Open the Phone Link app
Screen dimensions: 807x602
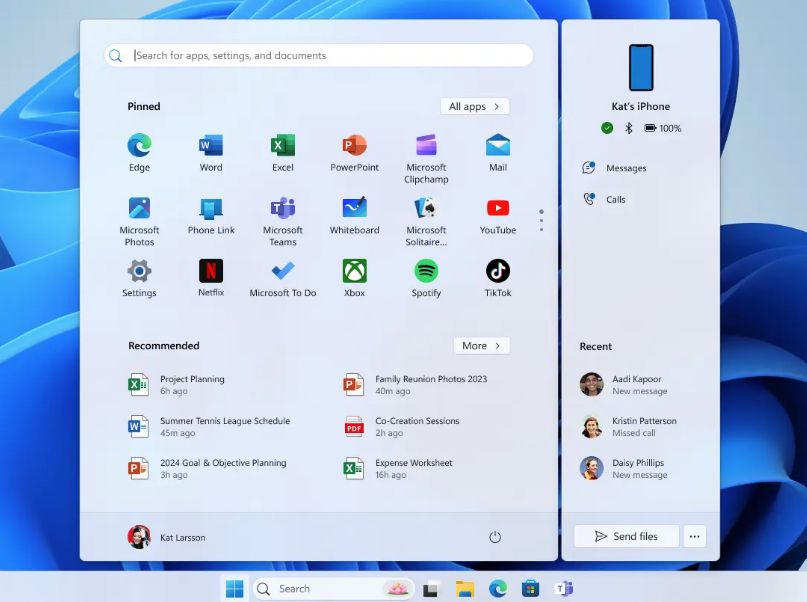tap(211, 216)
